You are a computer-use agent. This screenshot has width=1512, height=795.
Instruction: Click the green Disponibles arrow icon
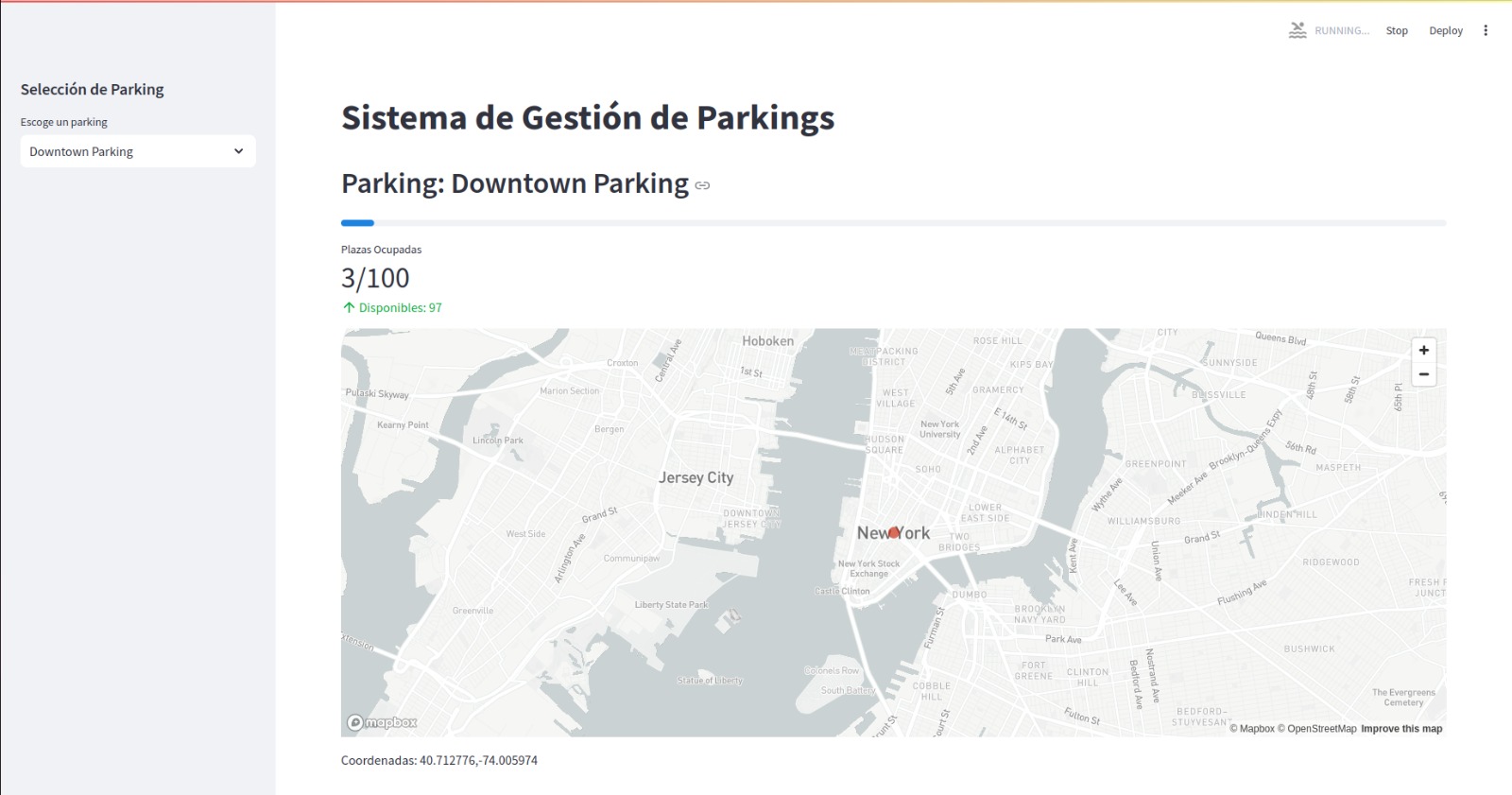pyautogui.click(x=349, y=307)
